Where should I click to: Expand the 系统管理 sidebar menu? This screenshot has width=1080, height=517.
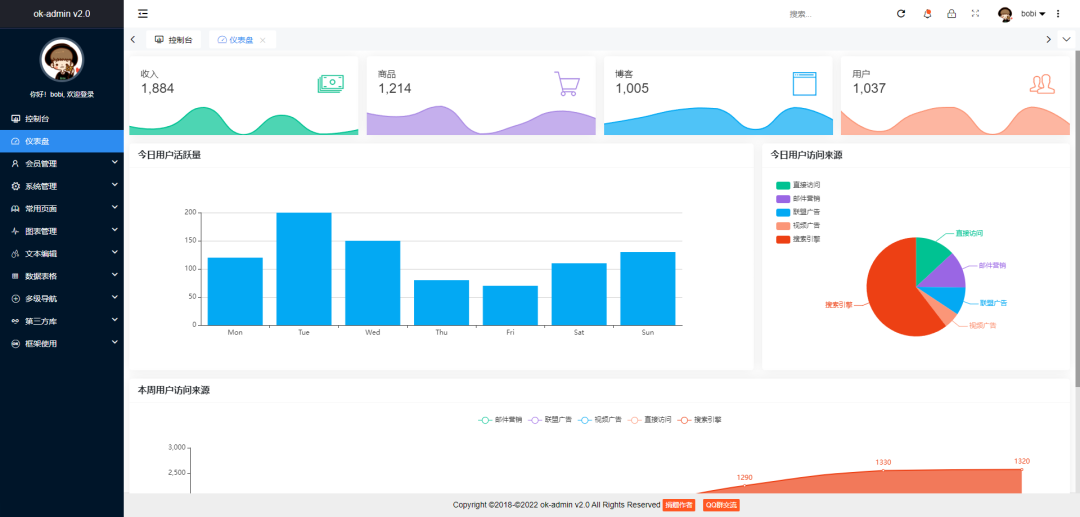click(62, 186)
